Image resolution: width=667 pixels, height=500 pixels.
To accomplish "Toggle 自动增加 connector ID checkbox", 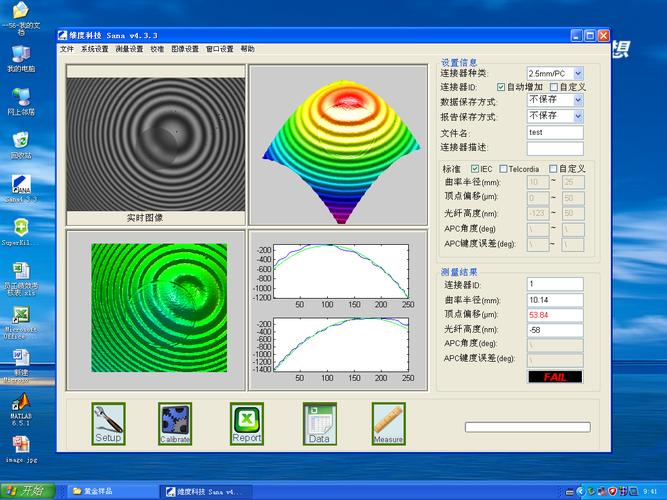I will point(501,87).
